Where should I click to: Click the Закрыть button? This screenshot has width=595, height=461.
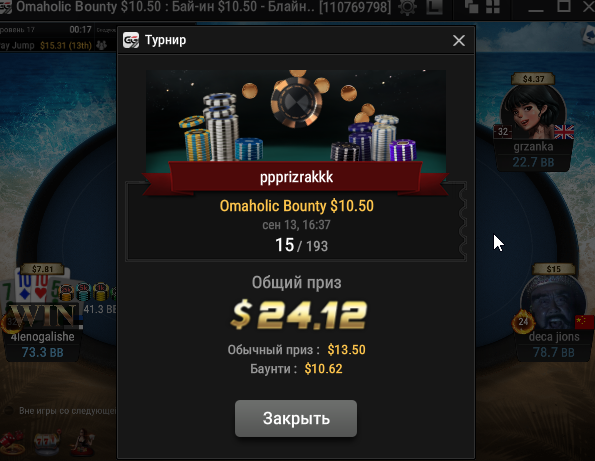coord(296,418)
